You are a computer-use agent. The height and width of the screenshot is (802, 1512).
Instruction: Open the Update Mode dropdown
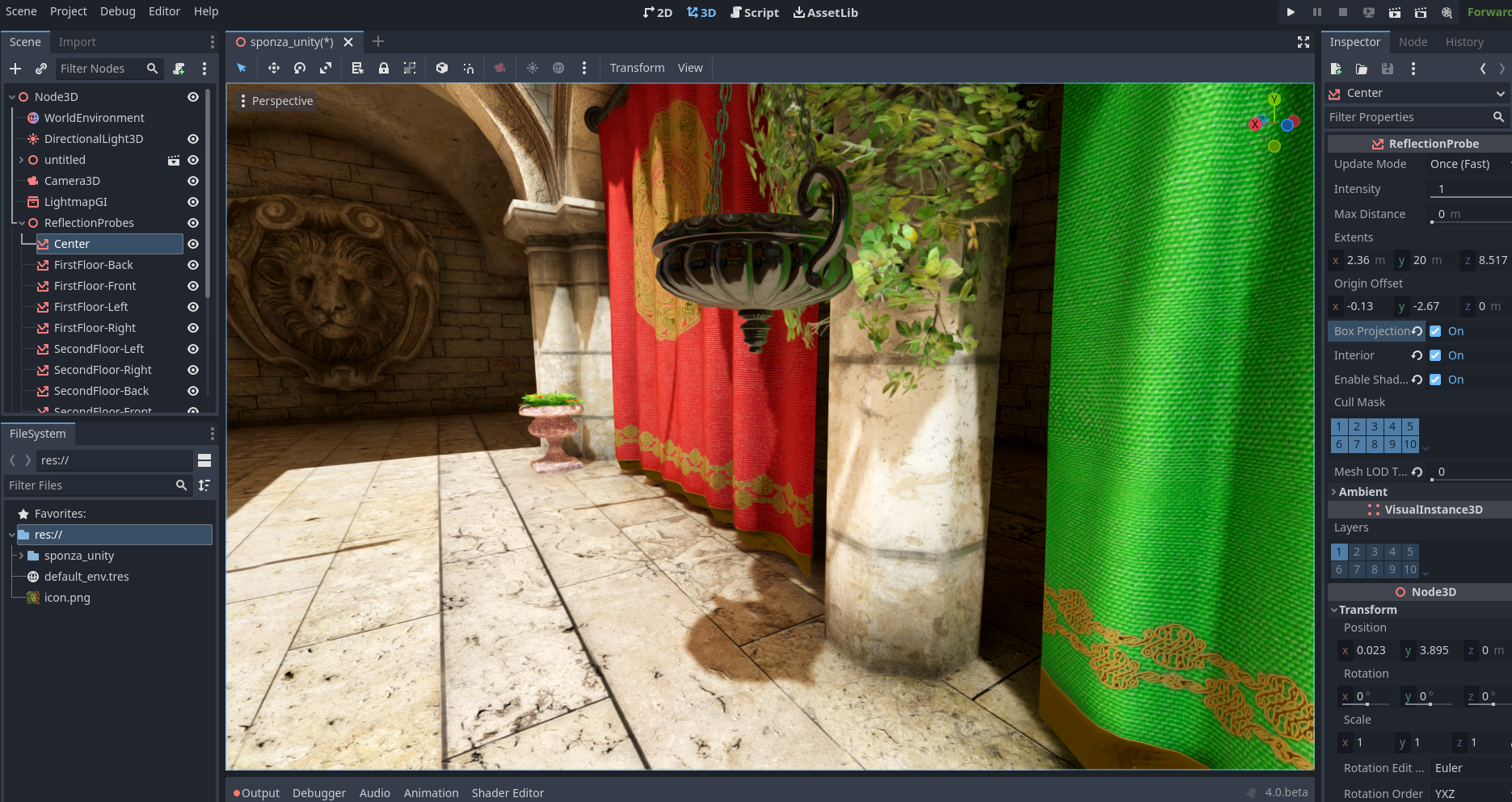click(1468, 164)
